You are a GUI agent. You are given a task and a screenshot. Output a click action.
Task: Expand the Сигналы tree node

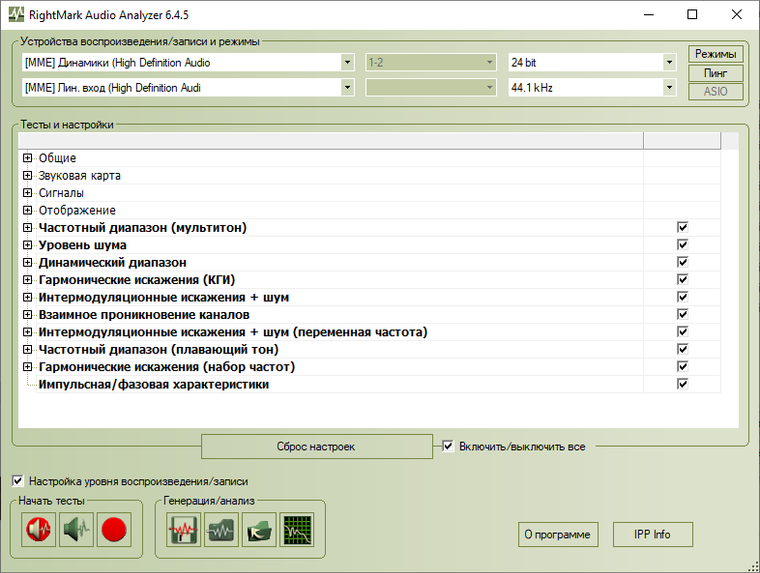[x=28, y=192]
